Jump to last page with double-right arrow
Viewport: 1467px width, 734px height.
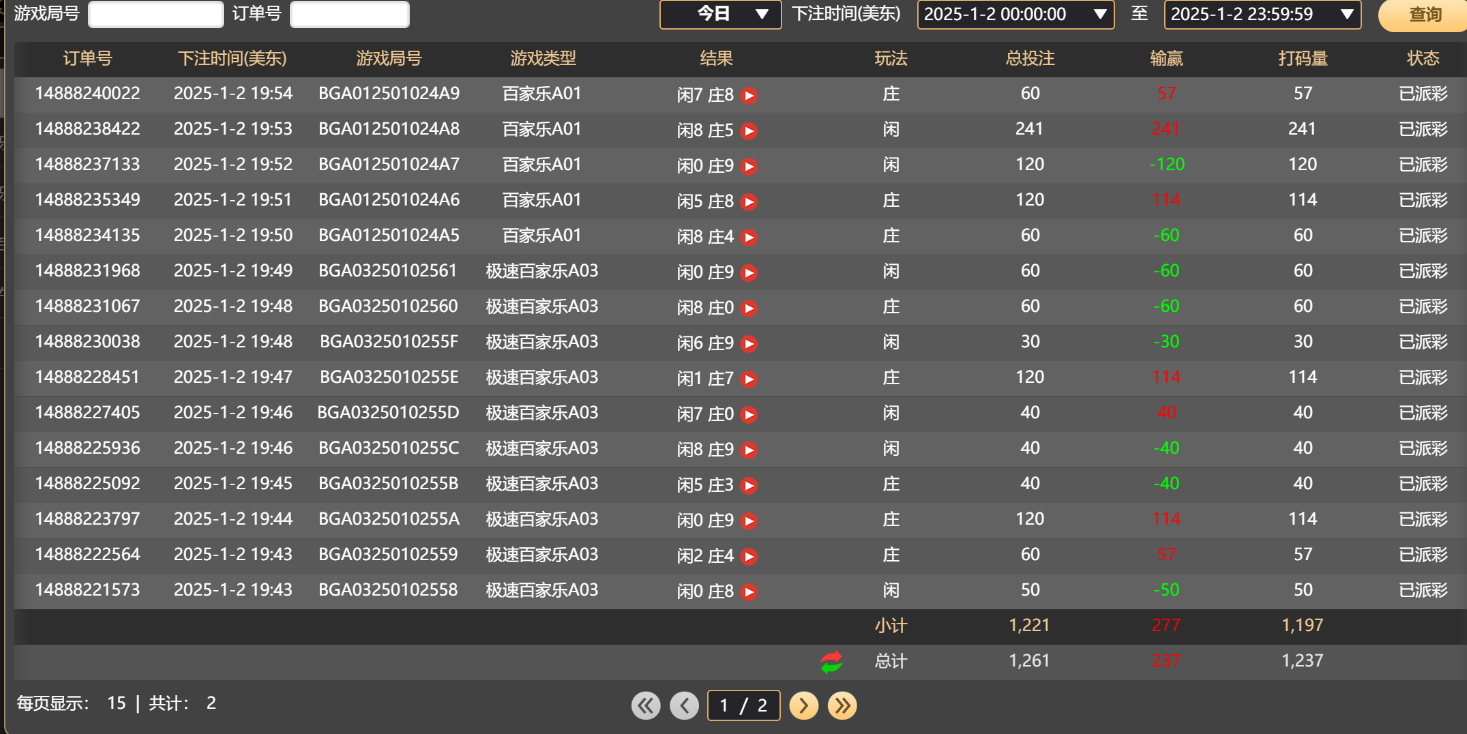tap(842, 705)
